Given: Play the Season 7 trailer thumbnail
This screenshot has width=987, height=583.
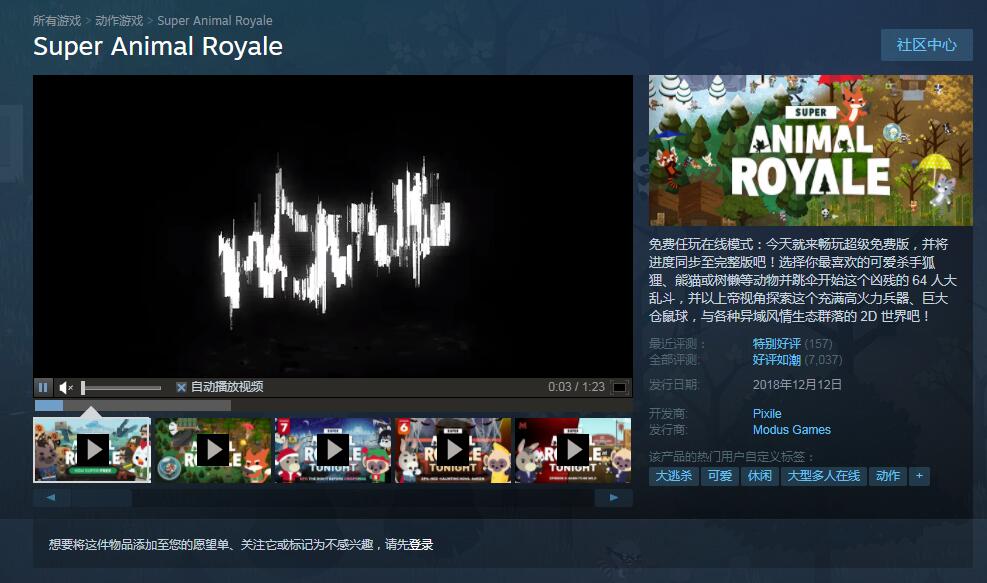Looking at the screenshot, I should tap(333, 450).
